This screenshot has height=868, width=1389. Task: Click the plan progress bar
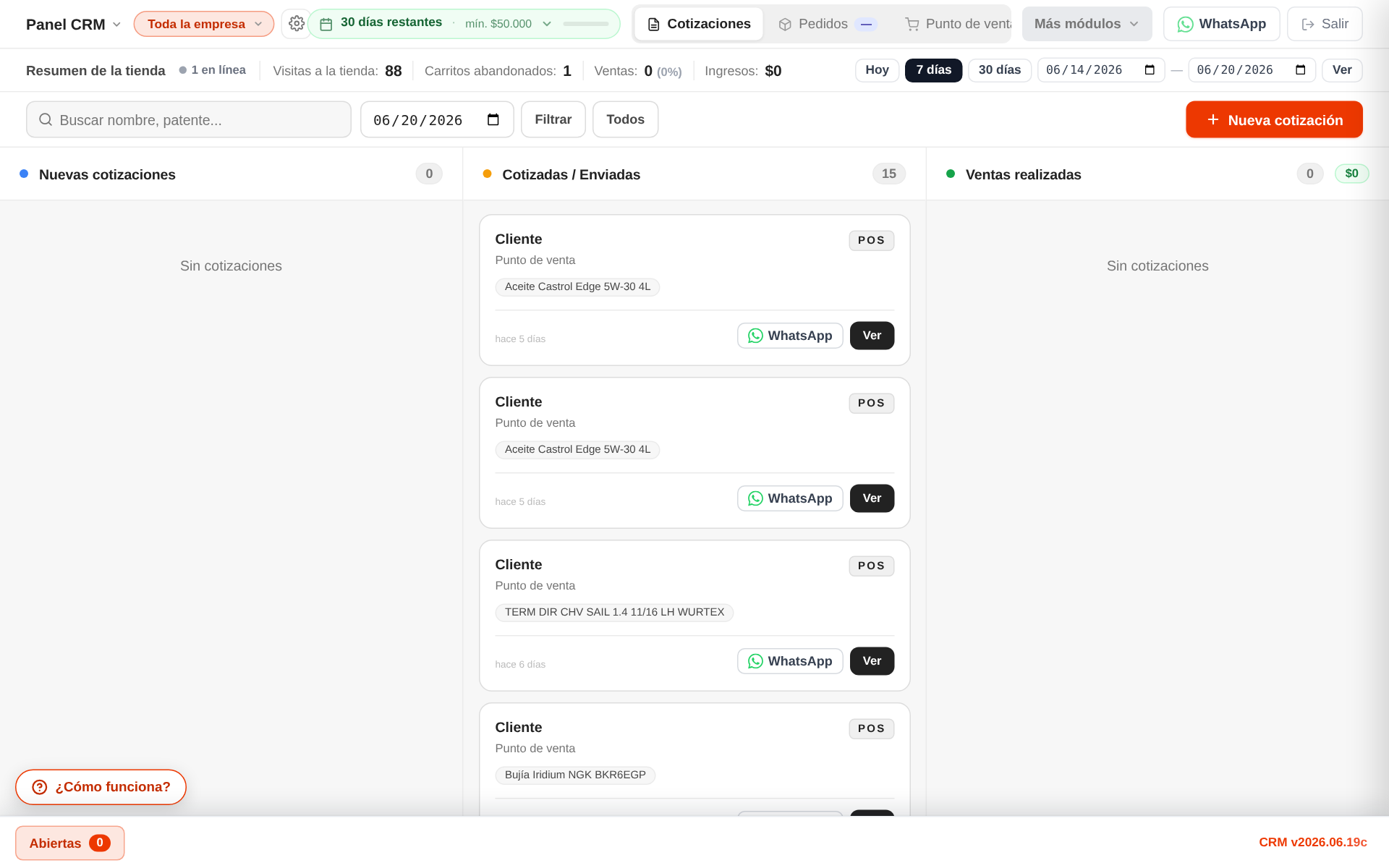[x=585, y=24]
